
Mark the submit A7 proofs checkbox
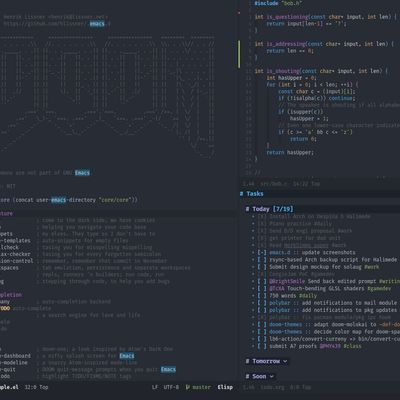coord(262,346)
